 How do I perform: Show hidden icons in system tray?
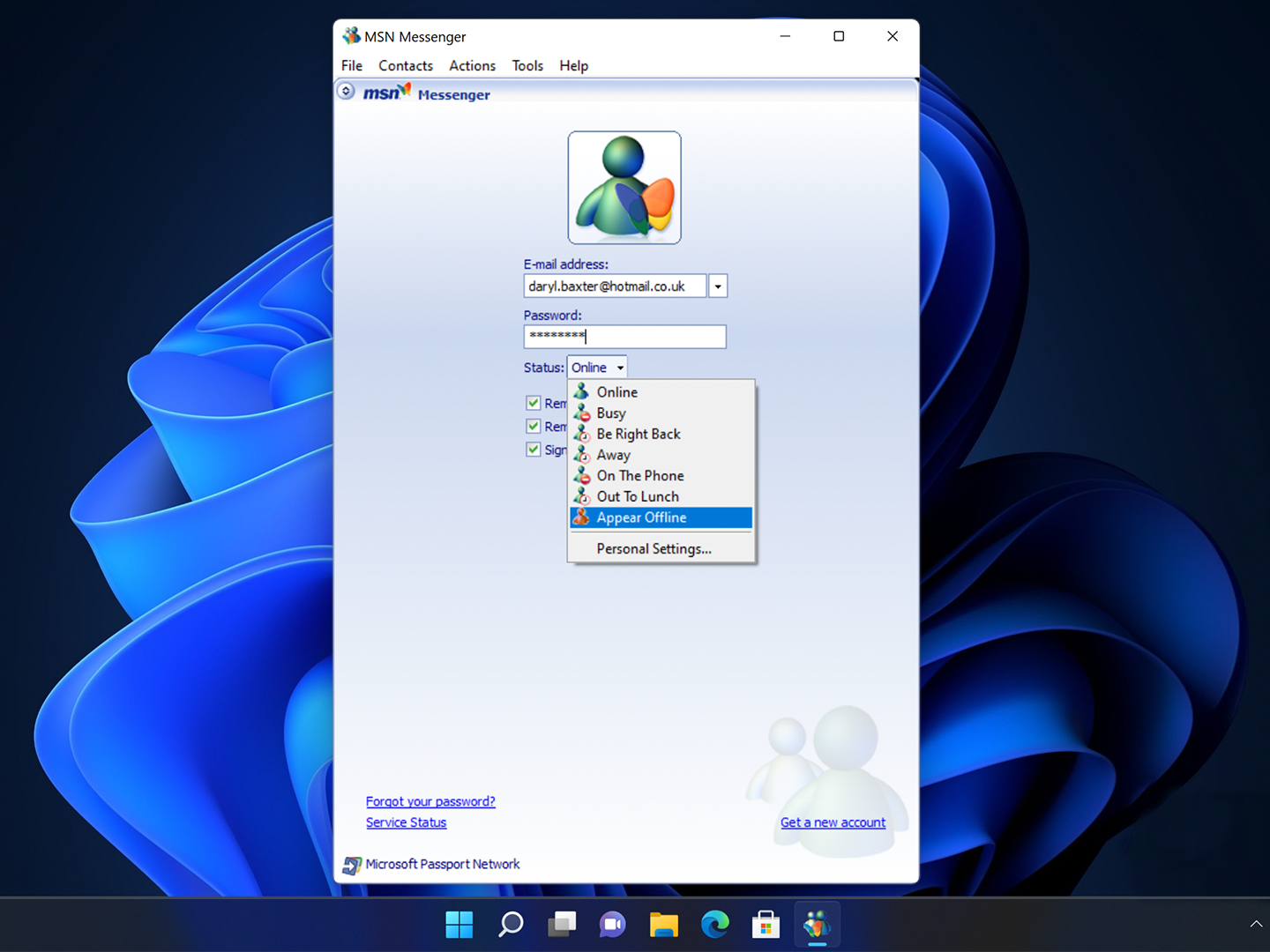(x=1255, y=924)
